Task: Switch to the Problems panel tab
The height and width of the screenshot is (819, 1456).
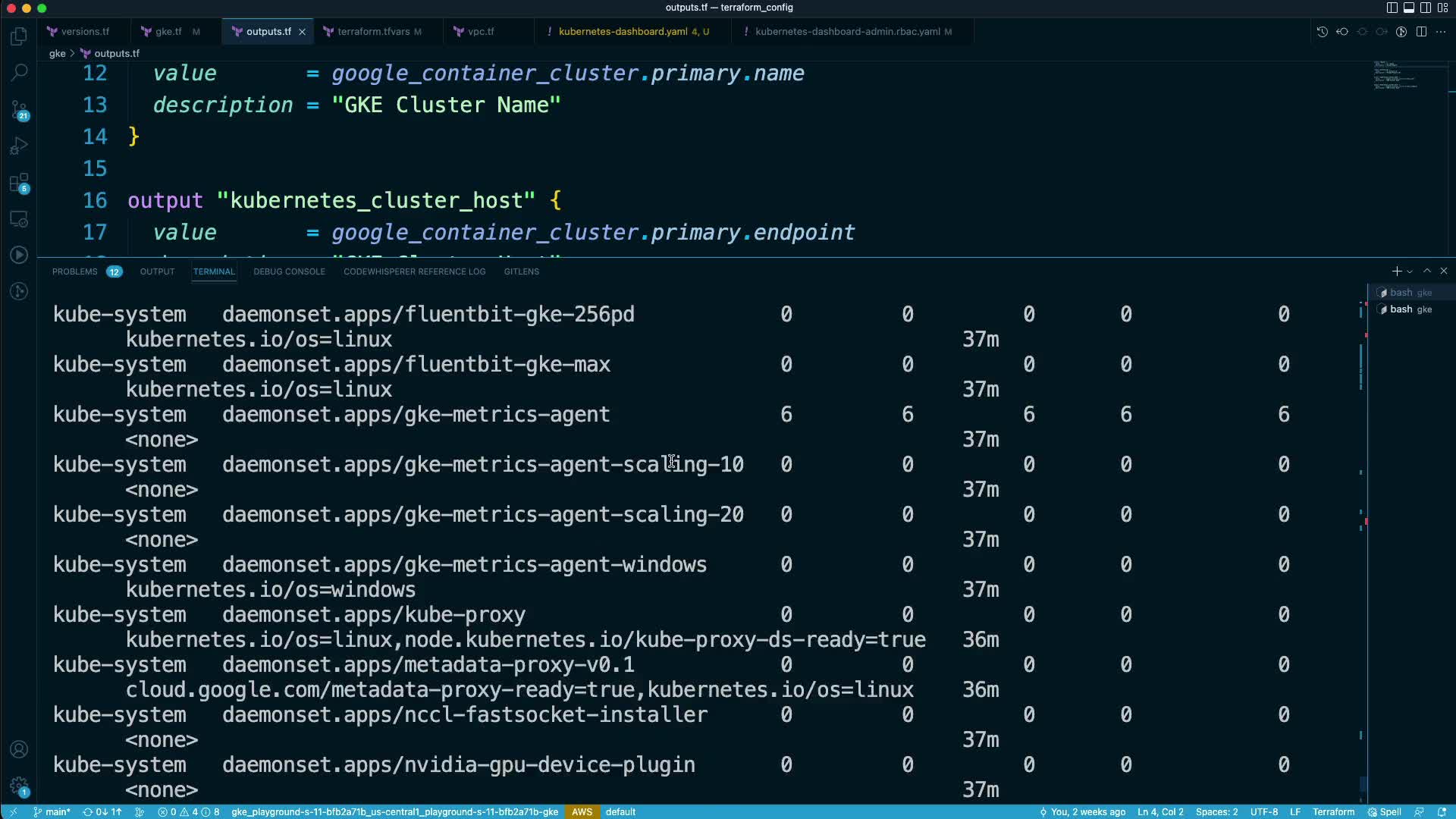Action: click(x=74, y=271)
